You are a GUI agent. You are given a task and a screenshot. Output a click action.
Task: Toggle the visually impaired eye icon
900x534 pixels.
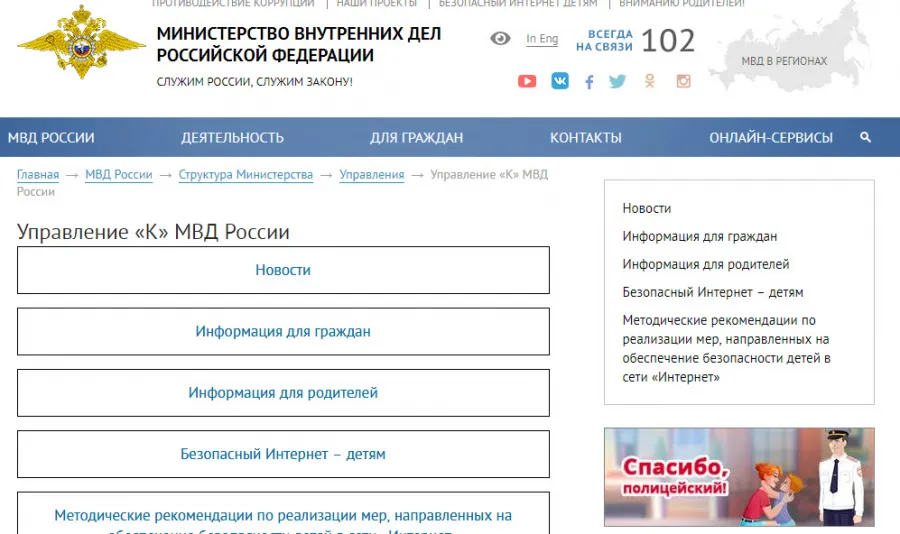500,38
